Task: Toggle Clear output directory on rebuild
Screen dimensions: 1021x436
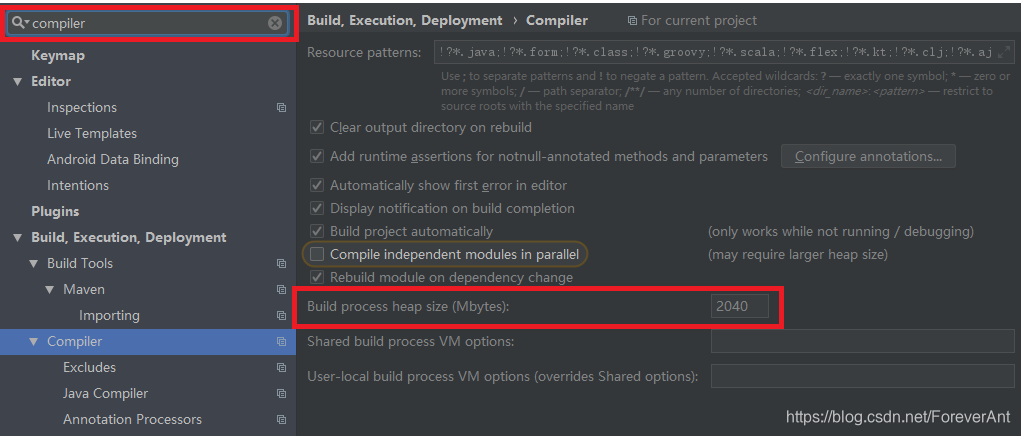Action: pos(317,127)
